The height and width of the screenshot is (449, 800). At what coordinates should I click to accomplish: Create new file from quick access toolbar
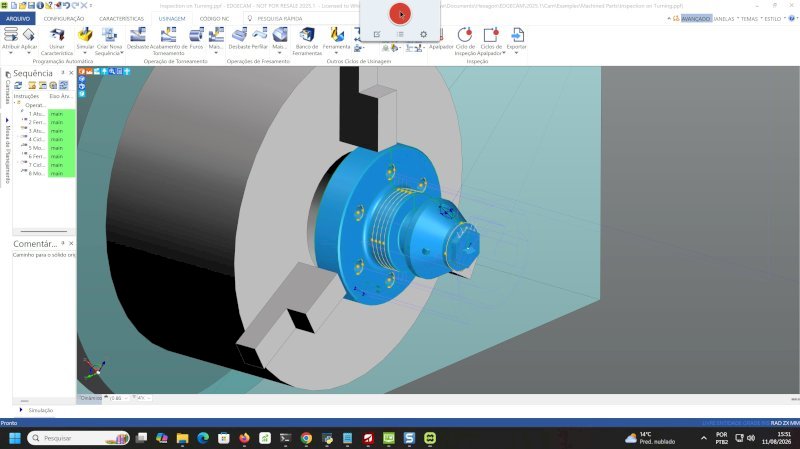14,5
